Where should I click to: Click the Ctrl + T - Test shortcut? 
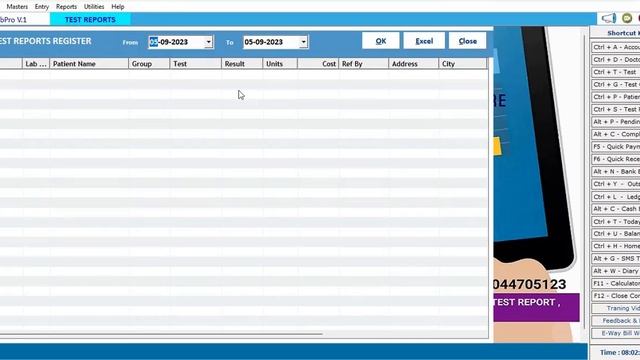click(x=616, y=72)
